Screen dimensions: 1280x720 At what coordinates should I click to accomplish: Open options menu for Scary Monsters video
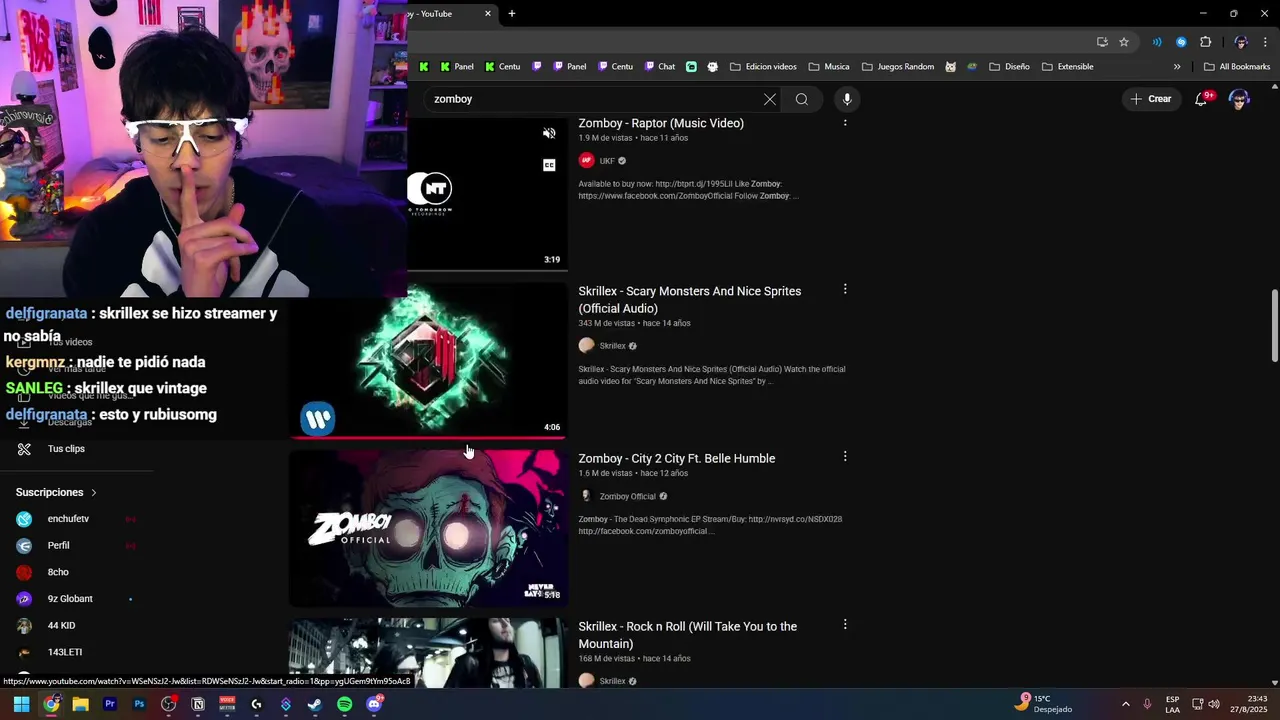click(845, 289)
